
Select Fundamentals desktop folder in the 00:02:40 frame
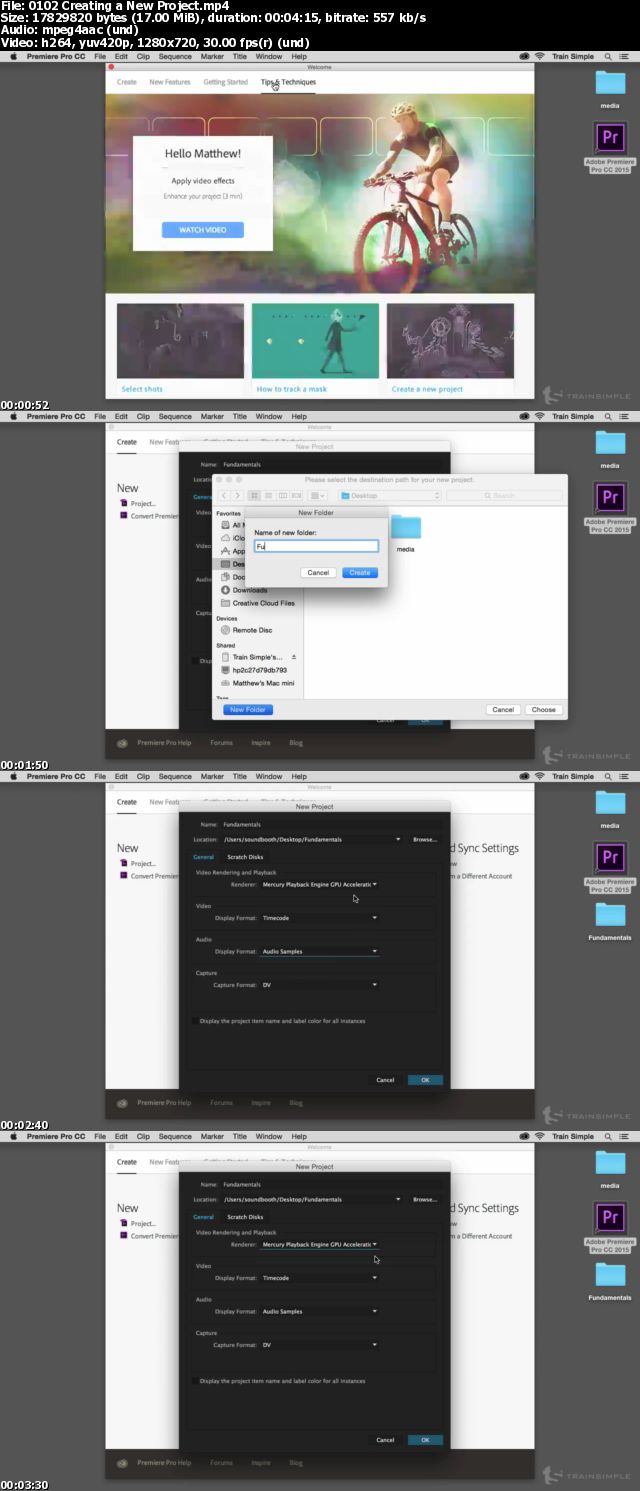[x=610, y=914]
